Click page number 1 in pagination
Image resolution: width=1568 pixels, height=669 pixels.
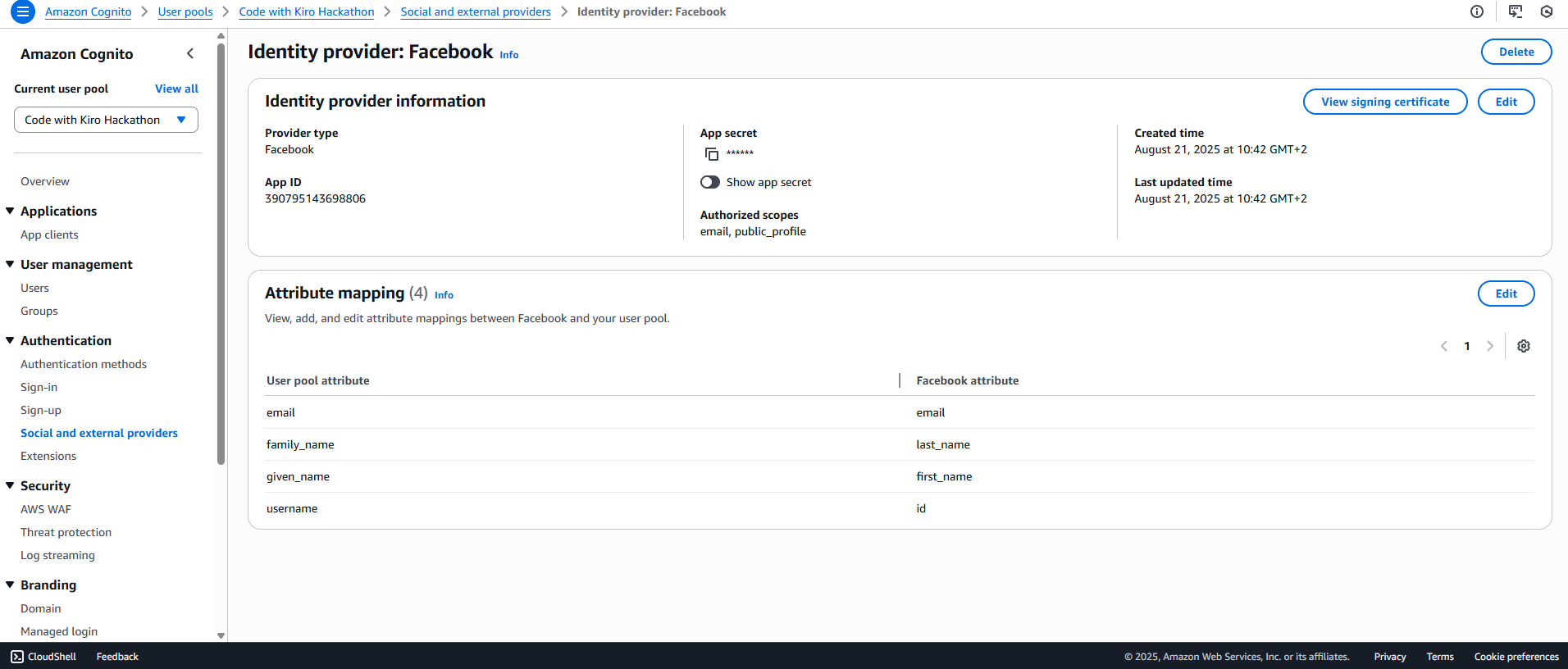tap(1467, 346)
